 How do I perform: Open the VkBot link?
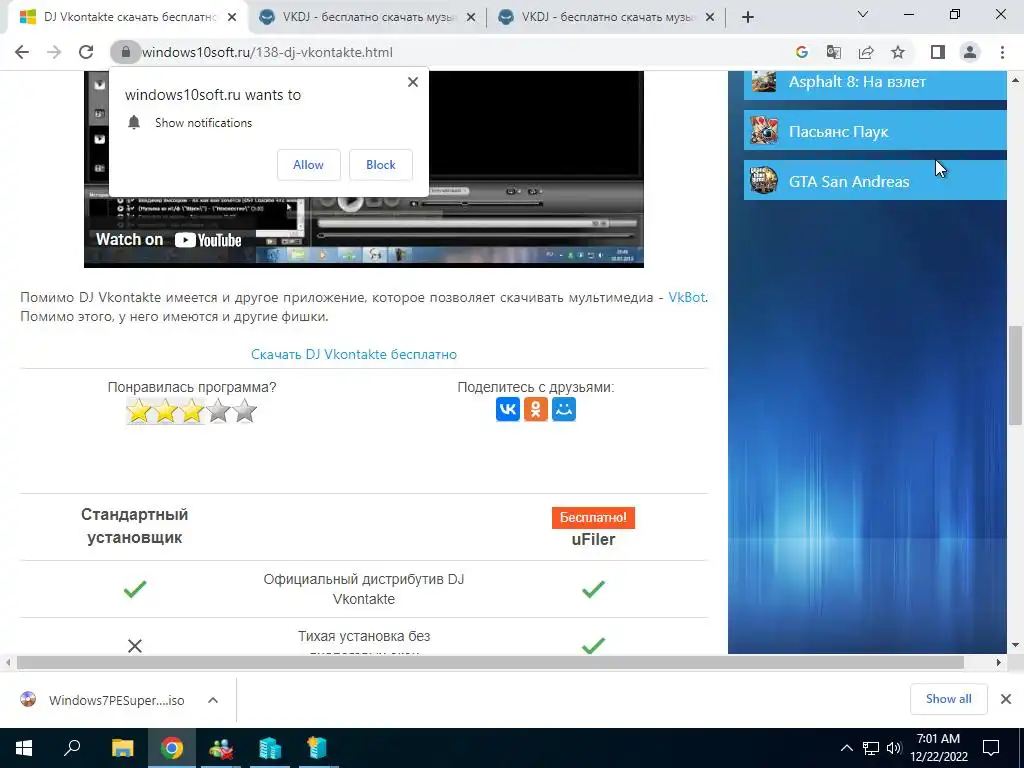pyautogui.click(x=686, y=297)
